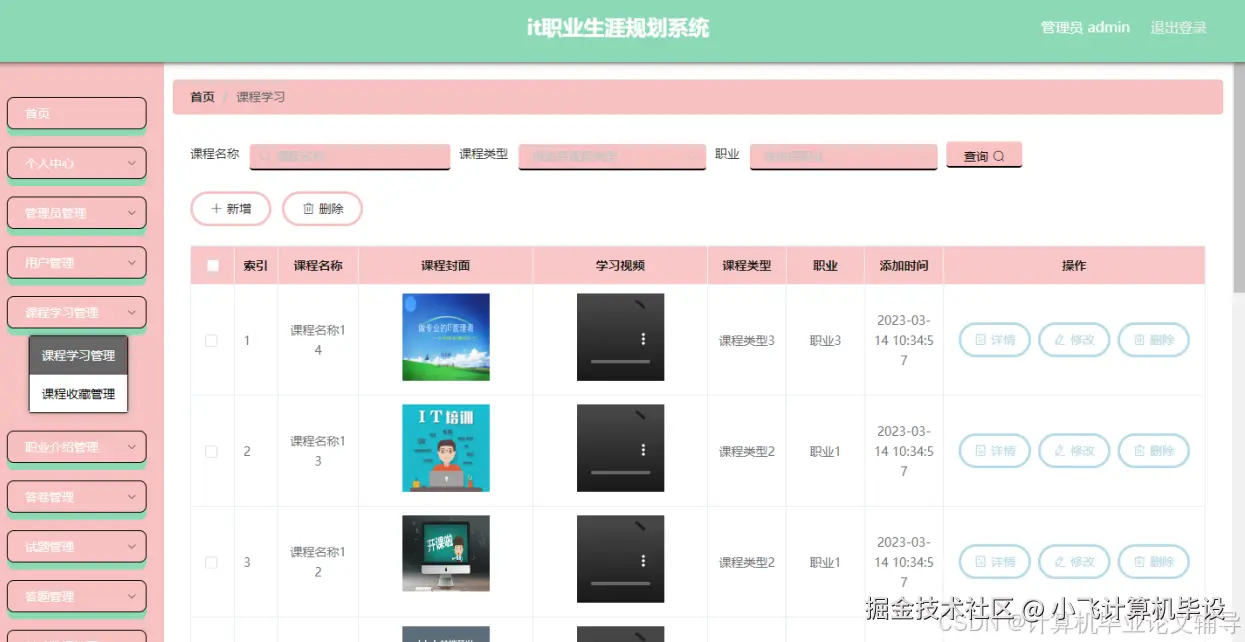Expand 答题管理 sidebar menu
The image size is (1245, 642).
click(77, 597)
